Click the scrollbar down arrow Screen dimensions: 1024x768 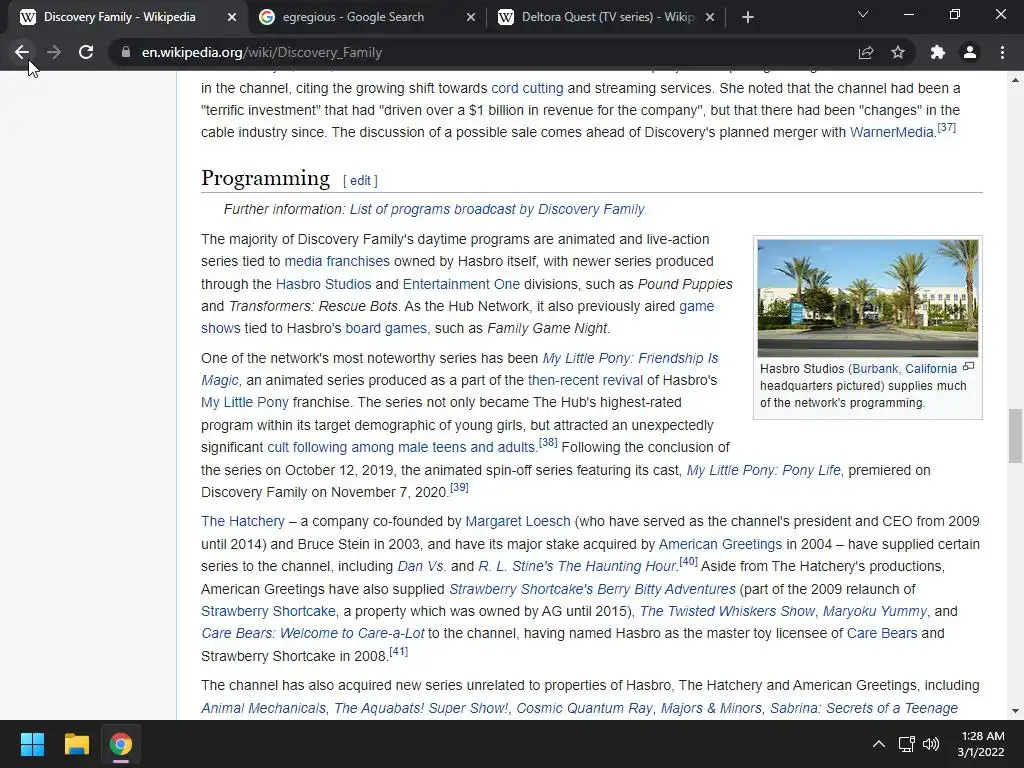point(1015,711)
